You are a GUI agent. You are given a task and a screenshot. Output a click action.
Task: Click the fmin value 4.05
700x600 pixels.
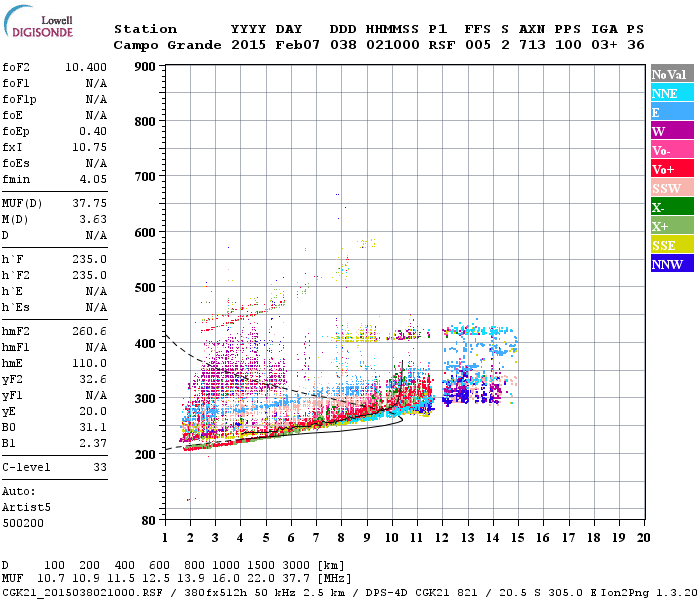[x=93, y=179]
